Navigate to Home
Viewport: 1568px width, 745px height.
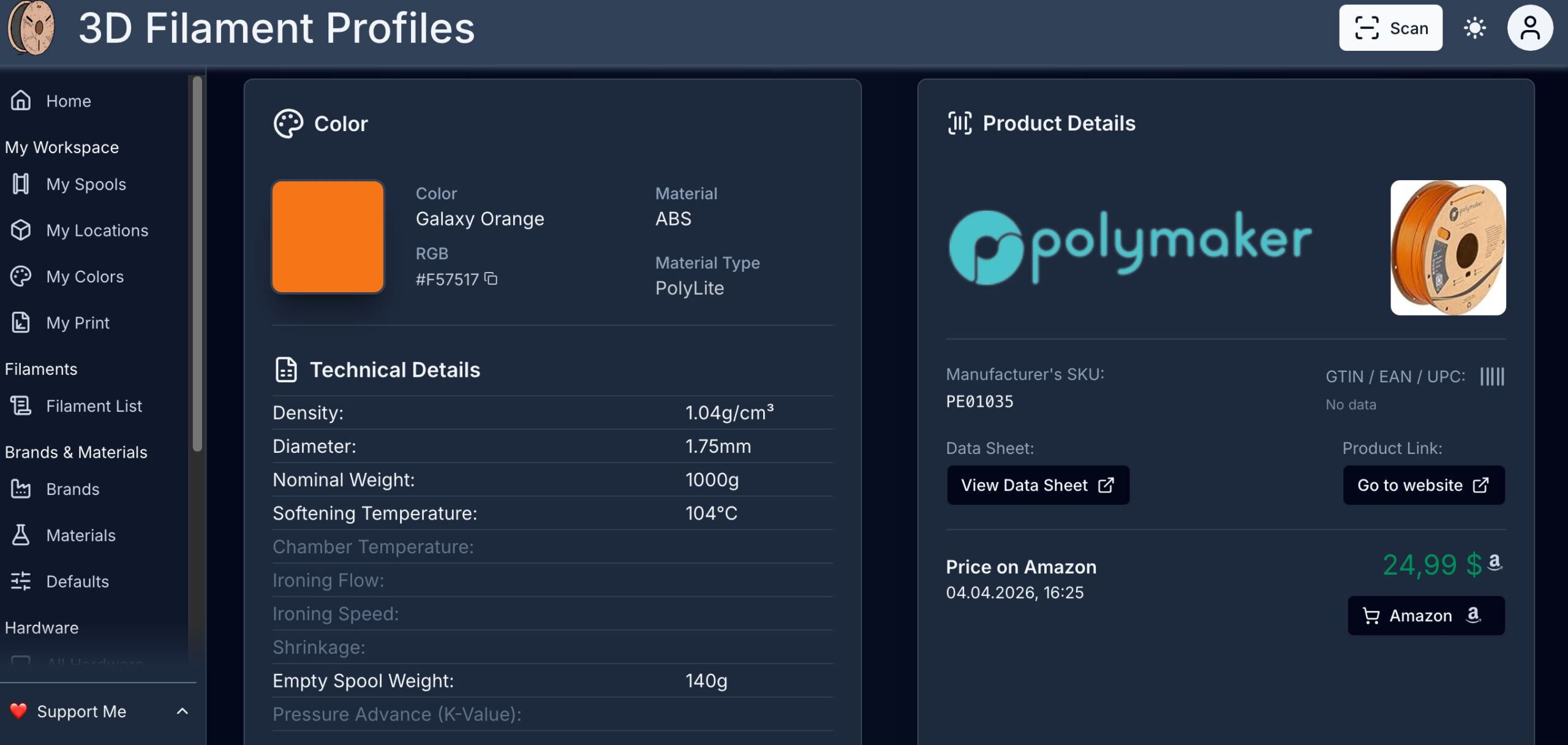click(x=68, y=101)
